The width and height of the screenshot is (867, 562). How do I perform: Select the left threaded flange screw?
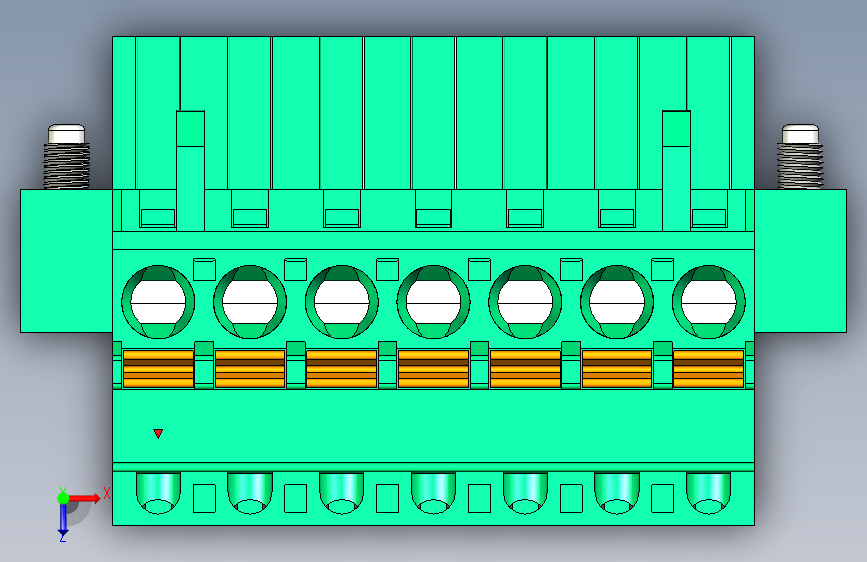tap(67, 157)
